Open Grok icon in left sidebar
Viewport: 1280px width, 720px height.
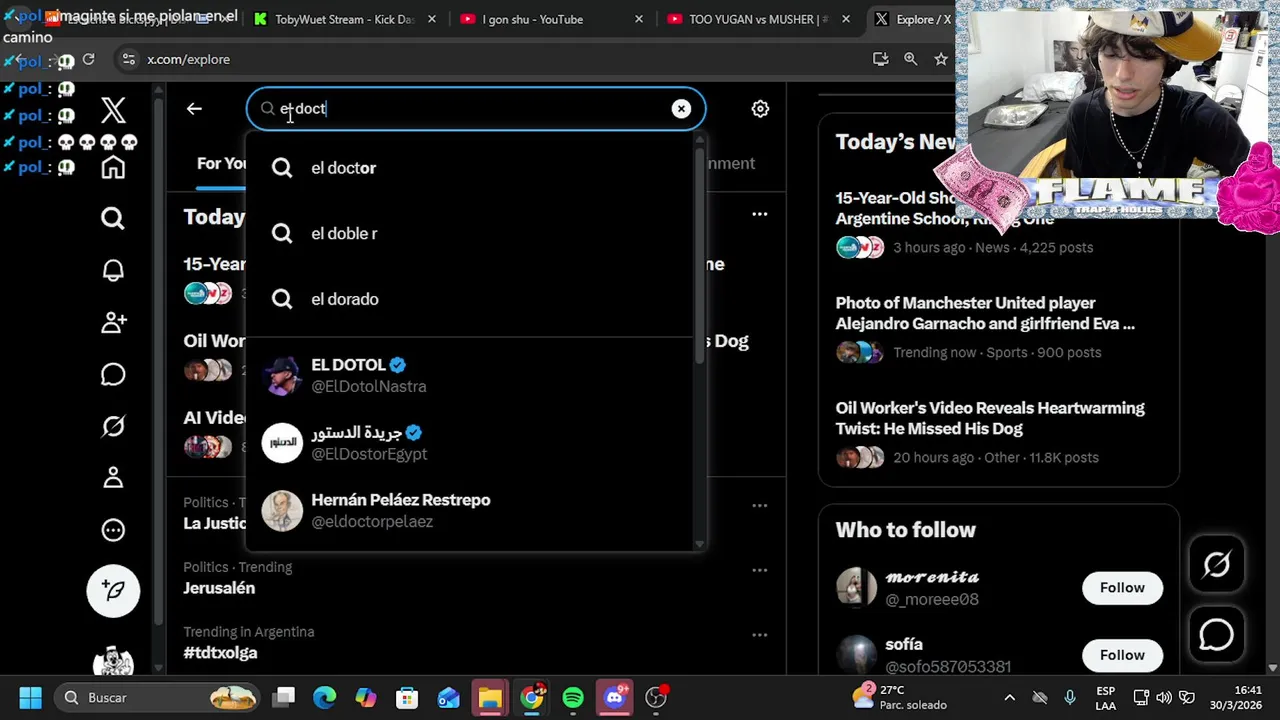(x=113, y=426)
